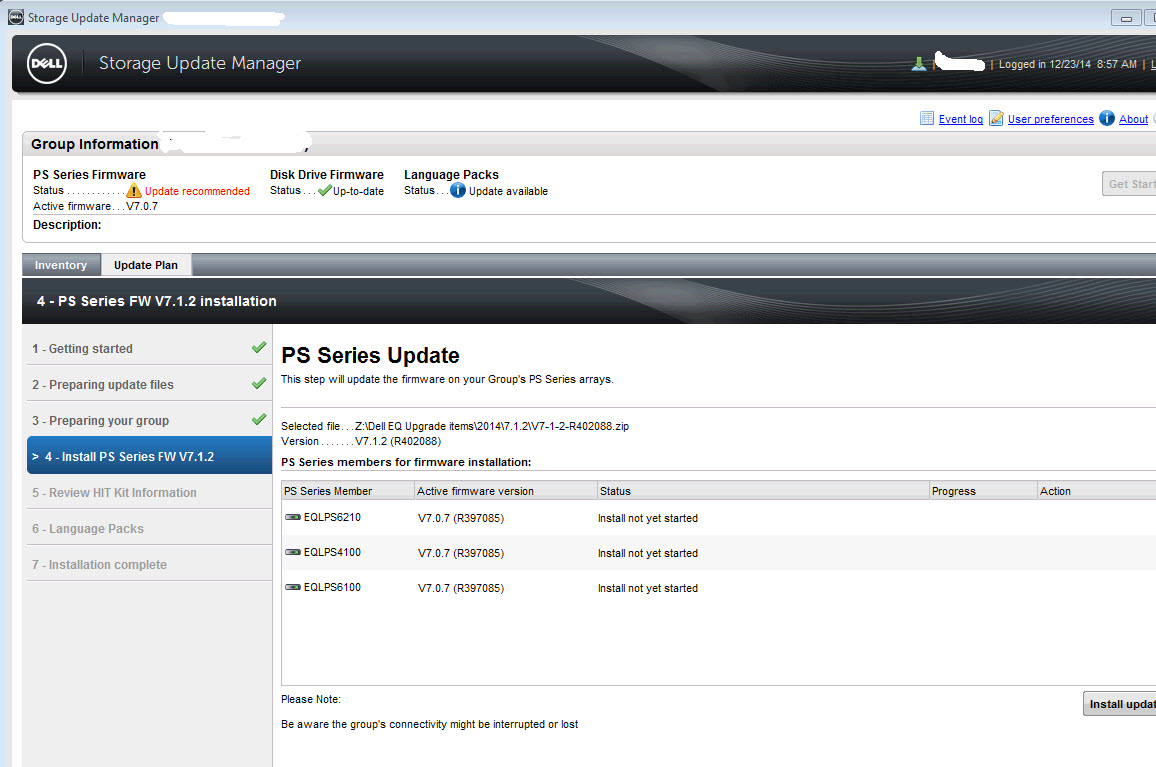Click the Storage Update Manager title bar icon
Viewport: 1156px width, 767px height.
[x=15, y=17]
